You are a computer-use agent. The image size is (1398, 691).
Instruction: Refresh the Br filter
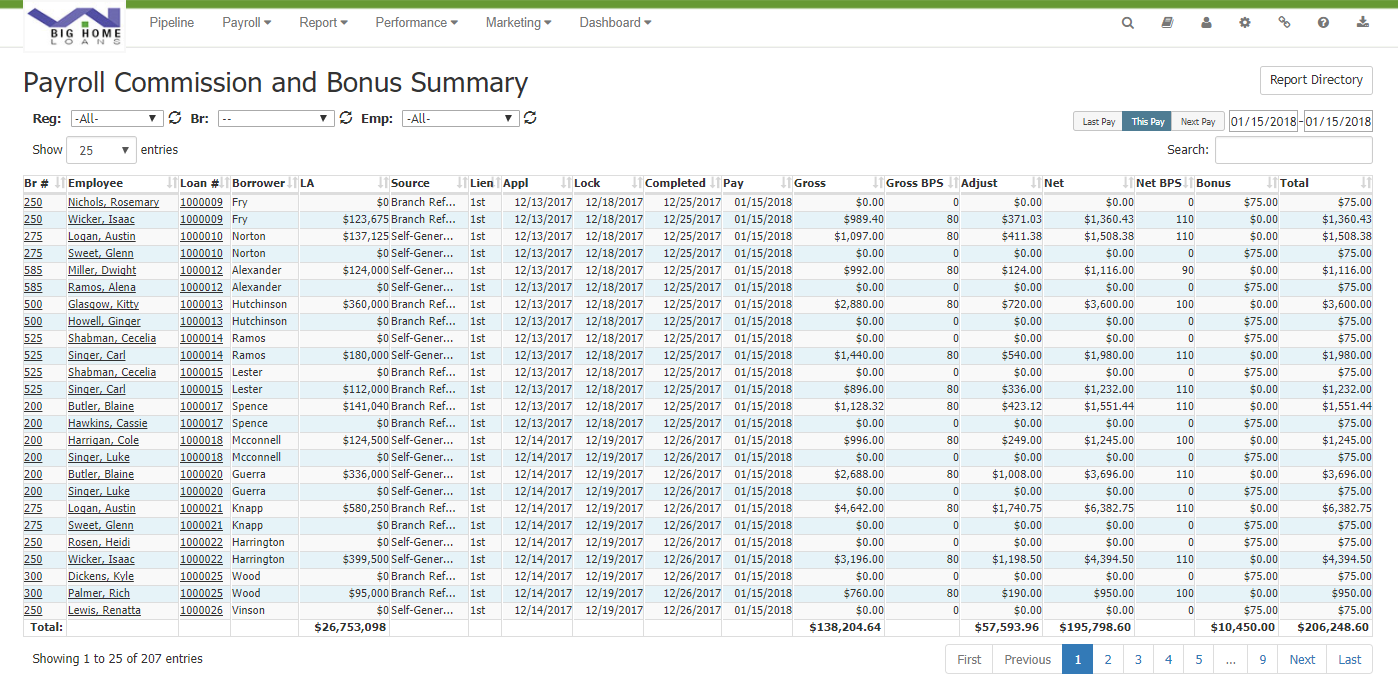(346, 118)
